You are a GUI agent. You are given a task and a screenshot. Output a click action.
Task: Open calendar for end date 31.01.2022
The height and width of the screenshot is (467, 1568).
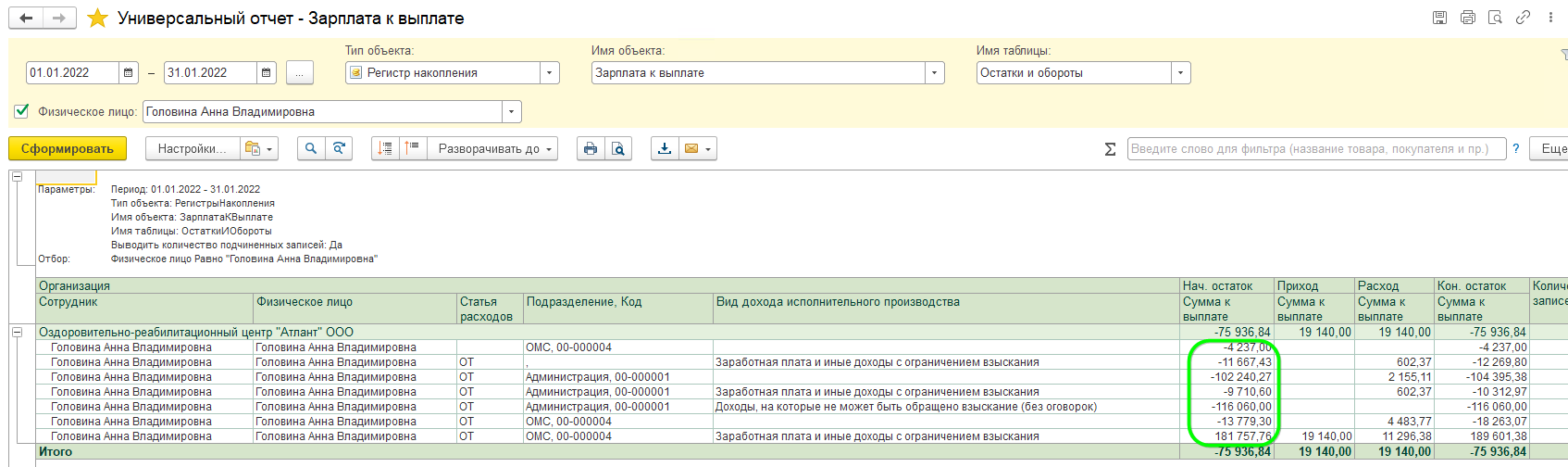(x=267, y=72)
